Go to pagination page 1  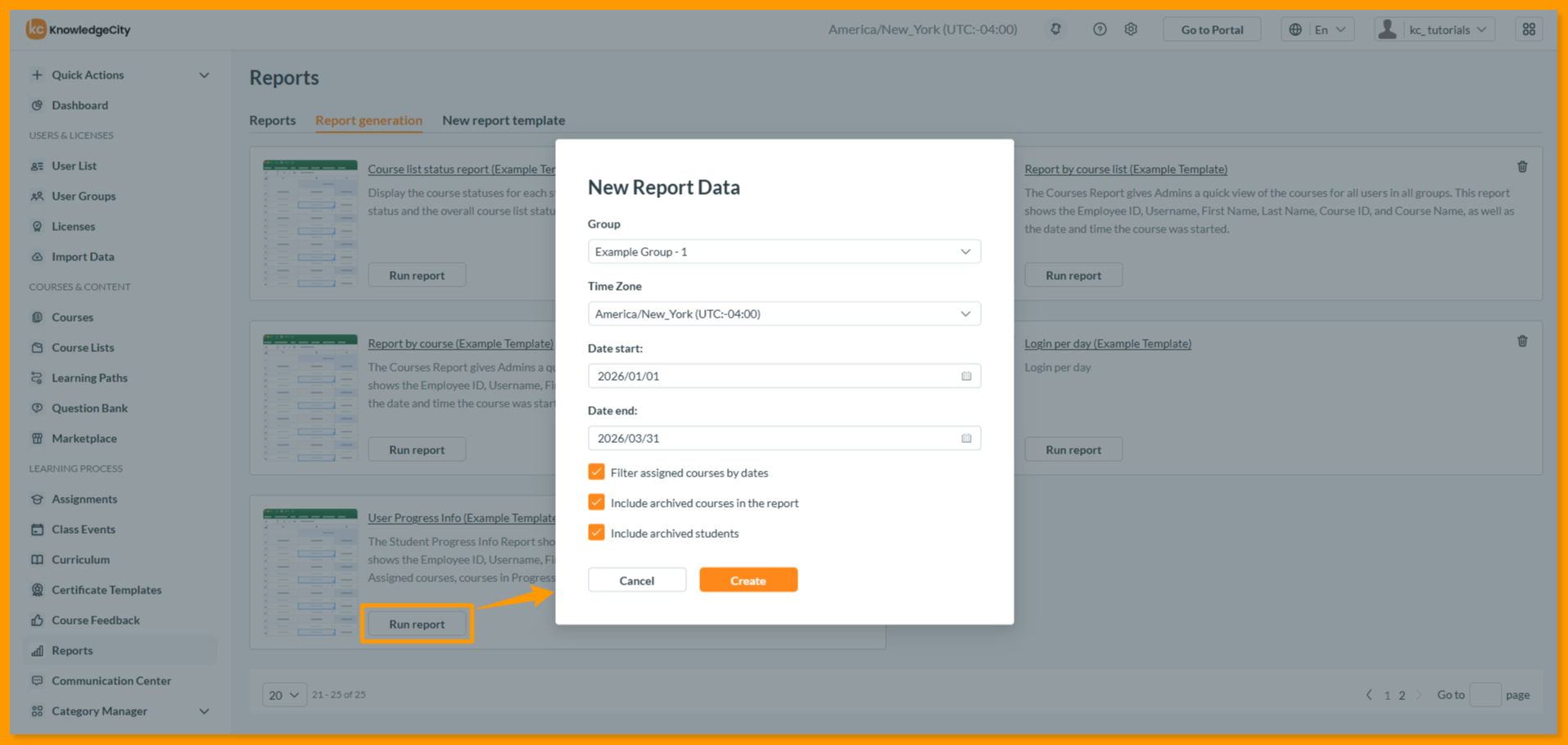1387,695
